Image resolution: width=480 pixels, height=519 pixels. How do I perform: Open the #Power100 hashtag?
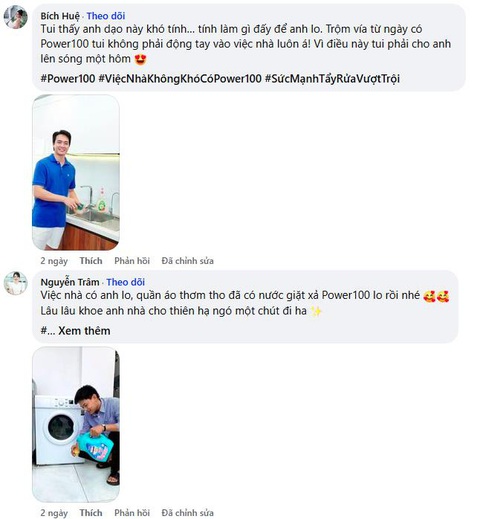tap(68, 79)
